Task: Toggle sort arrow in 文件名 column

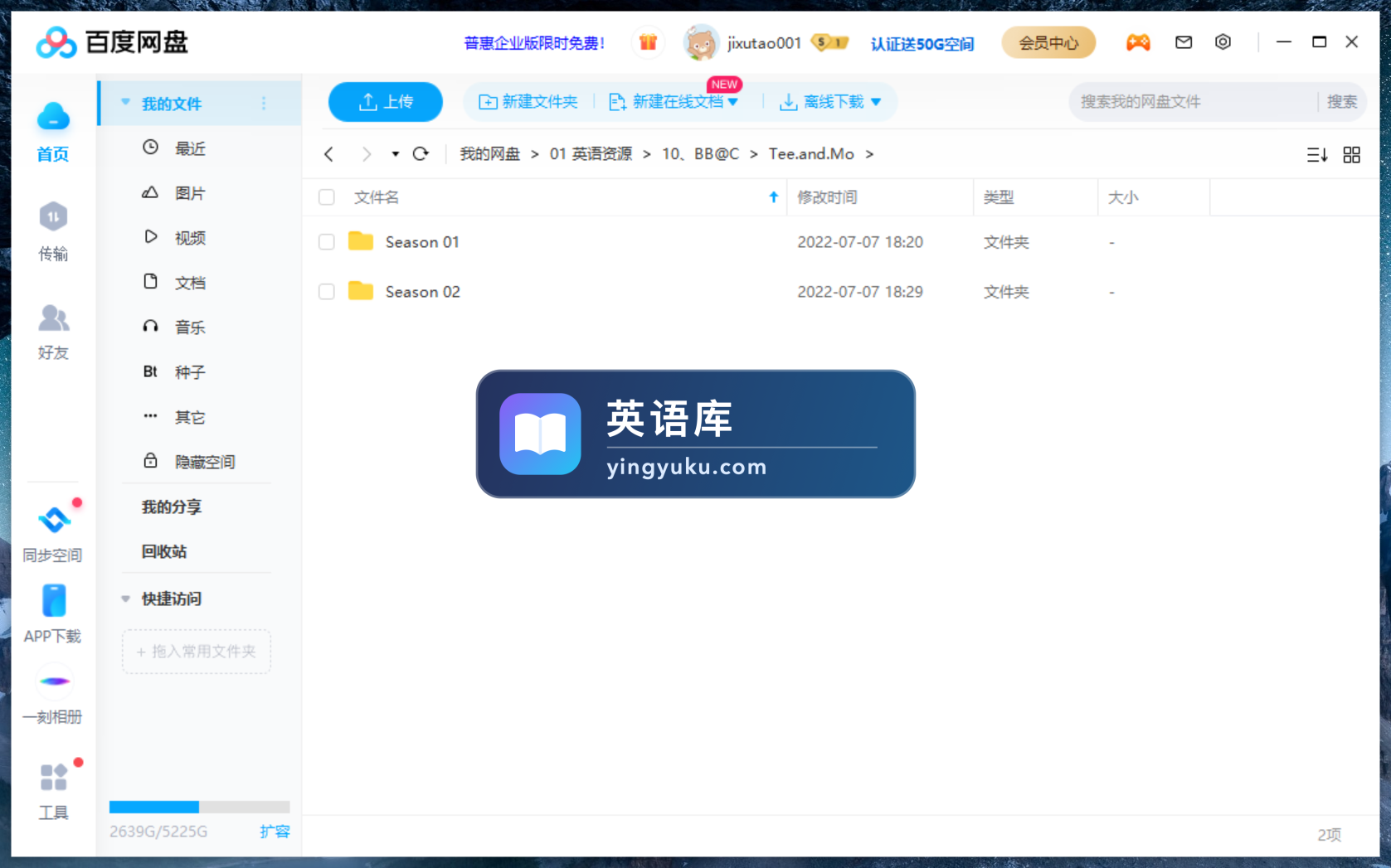Action: [773, 197]
